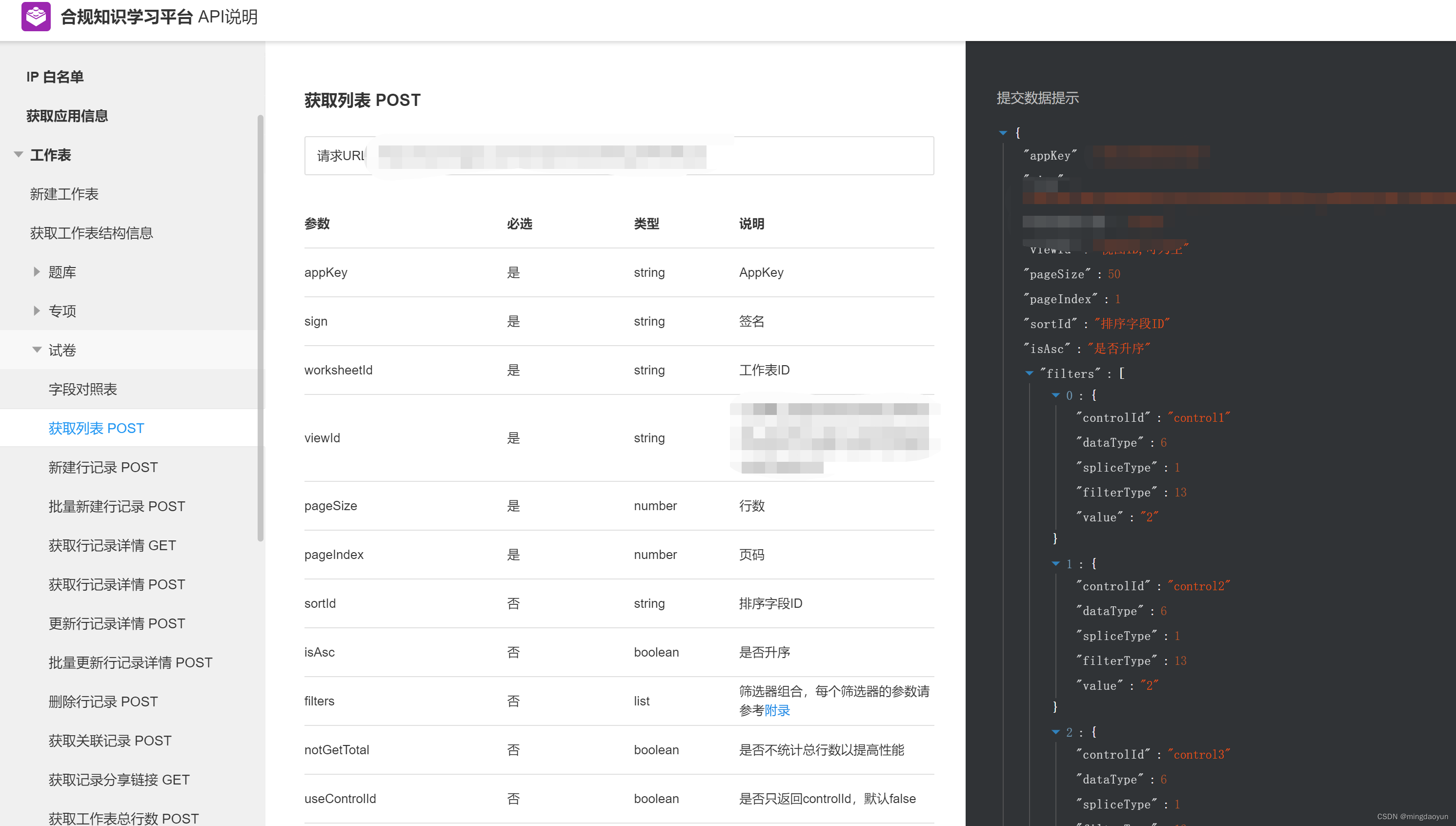Image resolution: width=1456 pixels, height=826 pixels.
Task: Collapse the 试卷 tree node
Action: pos(37,350)
